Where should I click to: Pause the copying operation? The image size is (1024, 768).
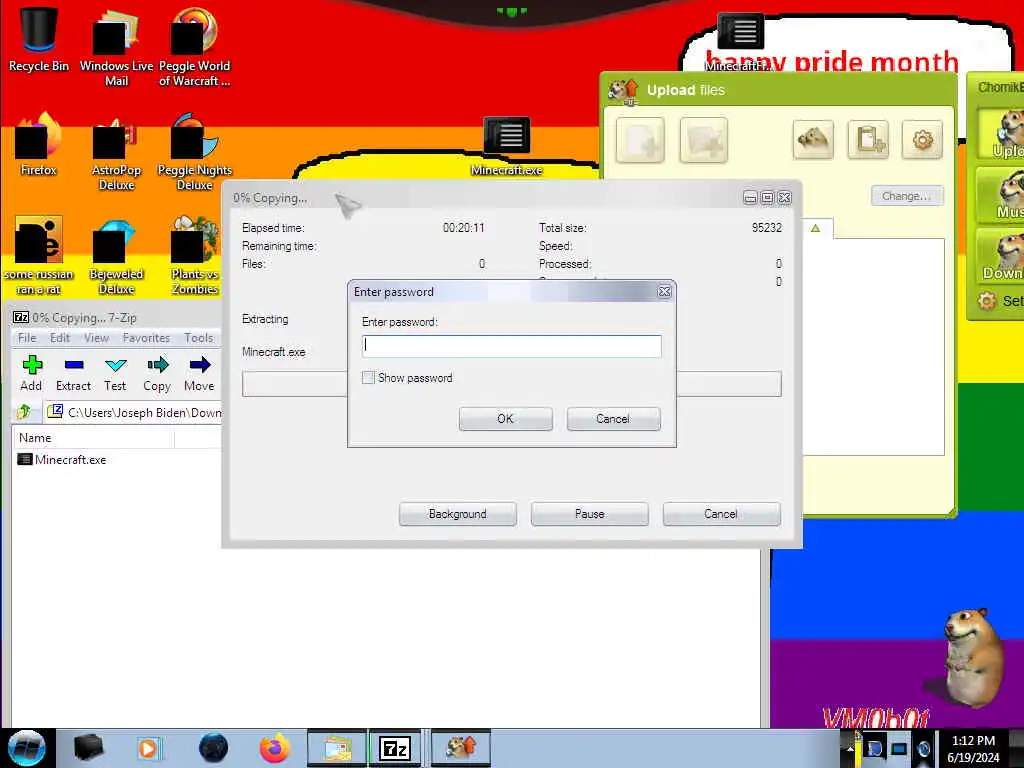pyautogui.click(x=589, y=514)
